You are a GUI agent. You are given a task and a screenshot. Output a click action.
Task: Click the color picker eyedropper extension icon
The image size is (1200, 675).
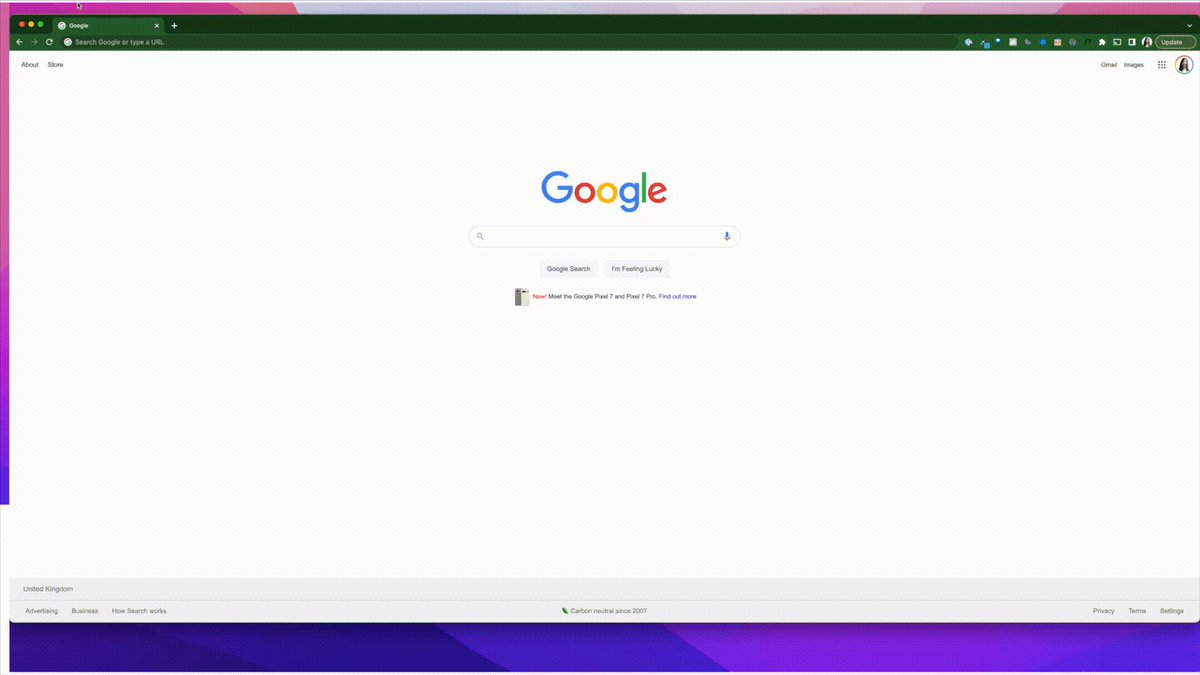click(984, 43)
